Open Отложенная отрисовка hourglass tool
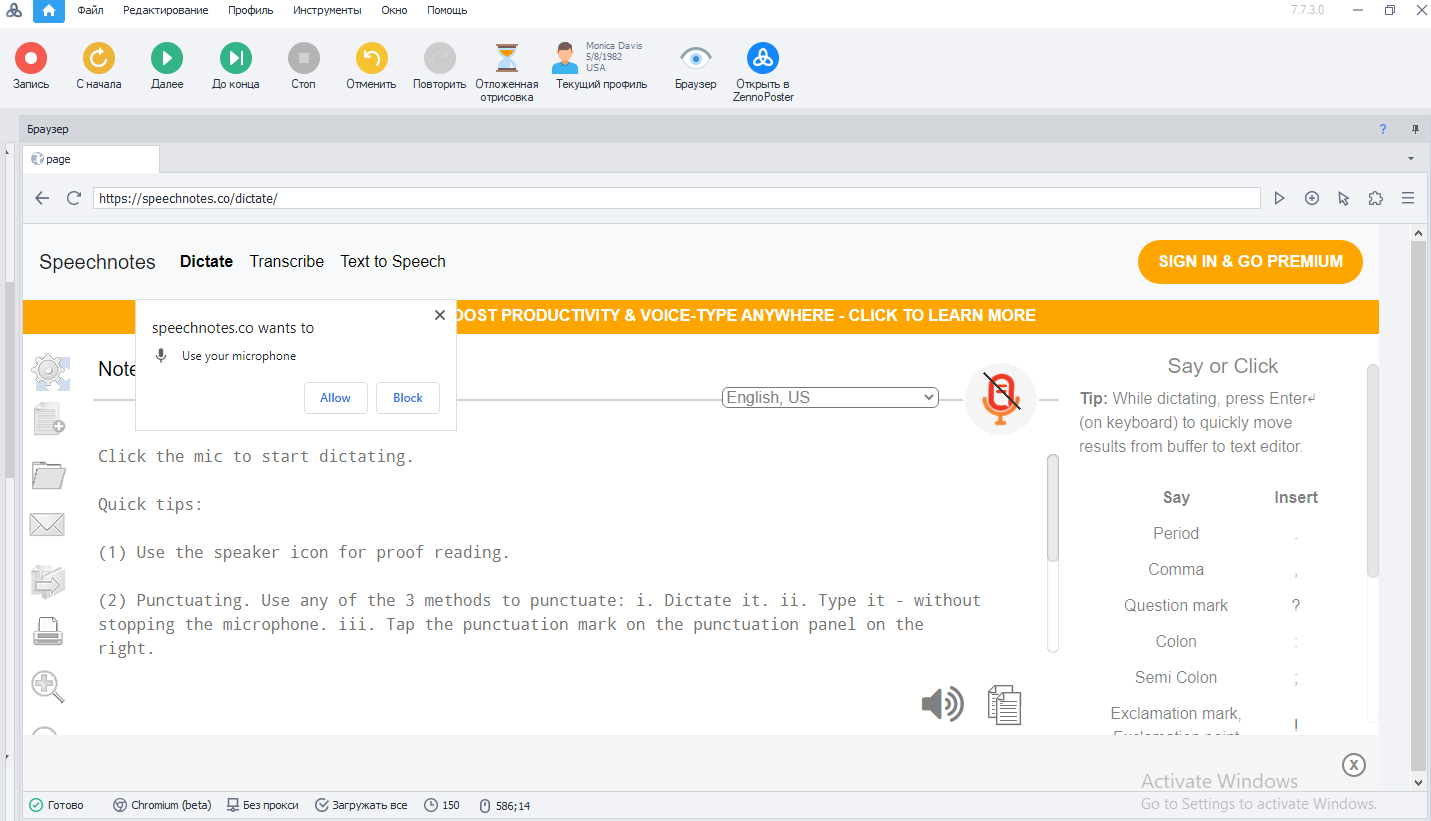 pyautogui.click(x=507, y=59)
